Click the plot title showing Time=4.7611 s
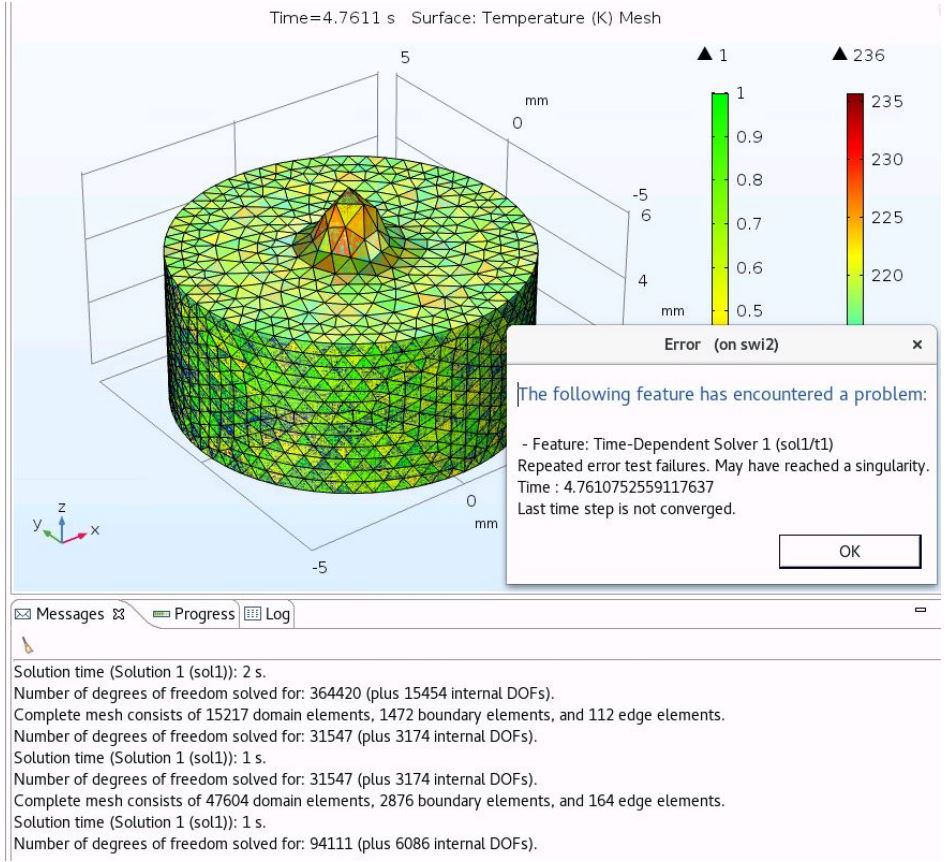 465,18
